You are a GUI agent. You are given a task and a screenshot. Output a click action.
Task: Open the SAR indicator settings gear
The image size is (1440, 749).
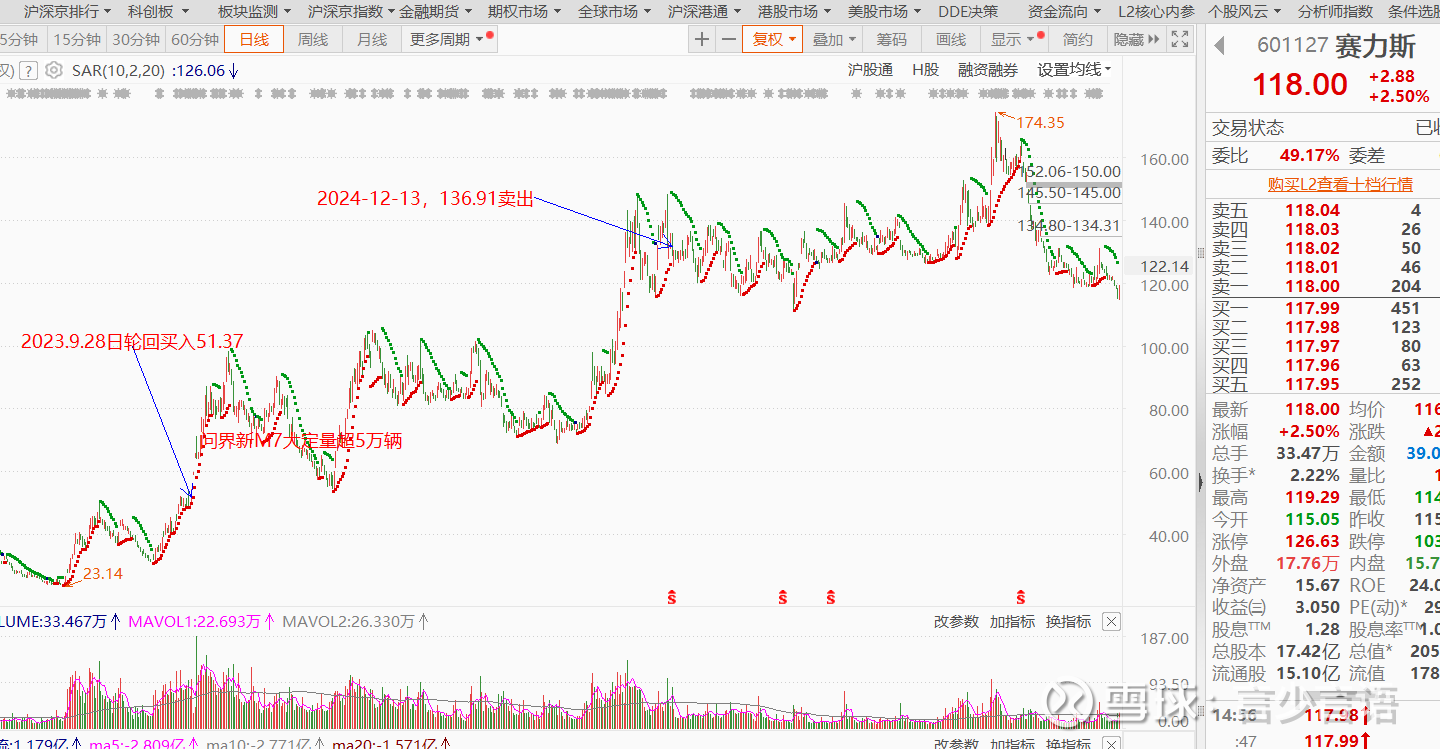53,71
